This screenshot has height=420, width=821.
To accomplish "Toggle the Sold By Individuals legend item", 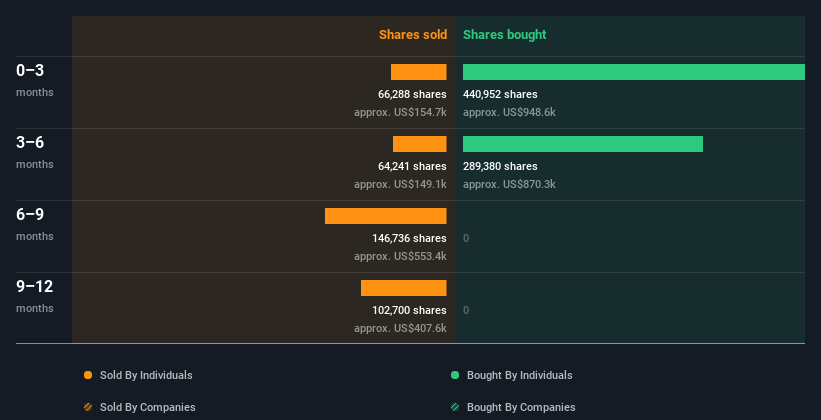I will click(138, 375).
